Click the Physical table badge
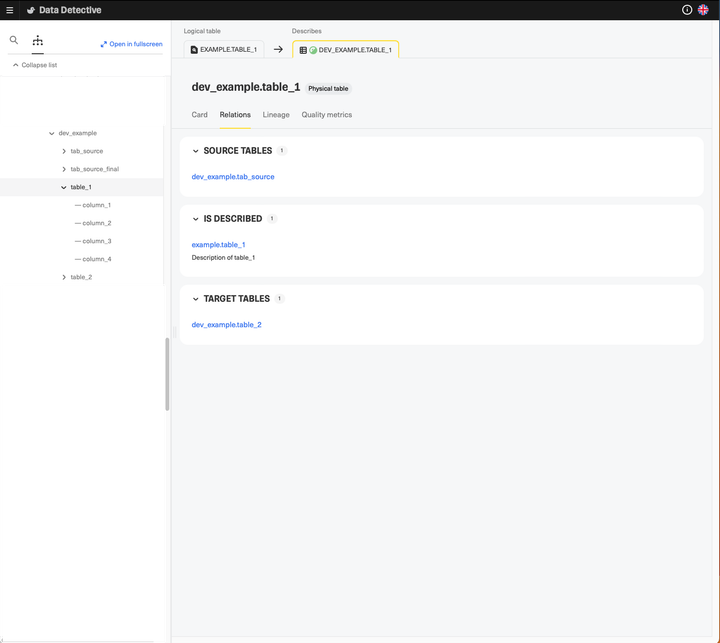This screenshot has height=643, width=720. 328,89
